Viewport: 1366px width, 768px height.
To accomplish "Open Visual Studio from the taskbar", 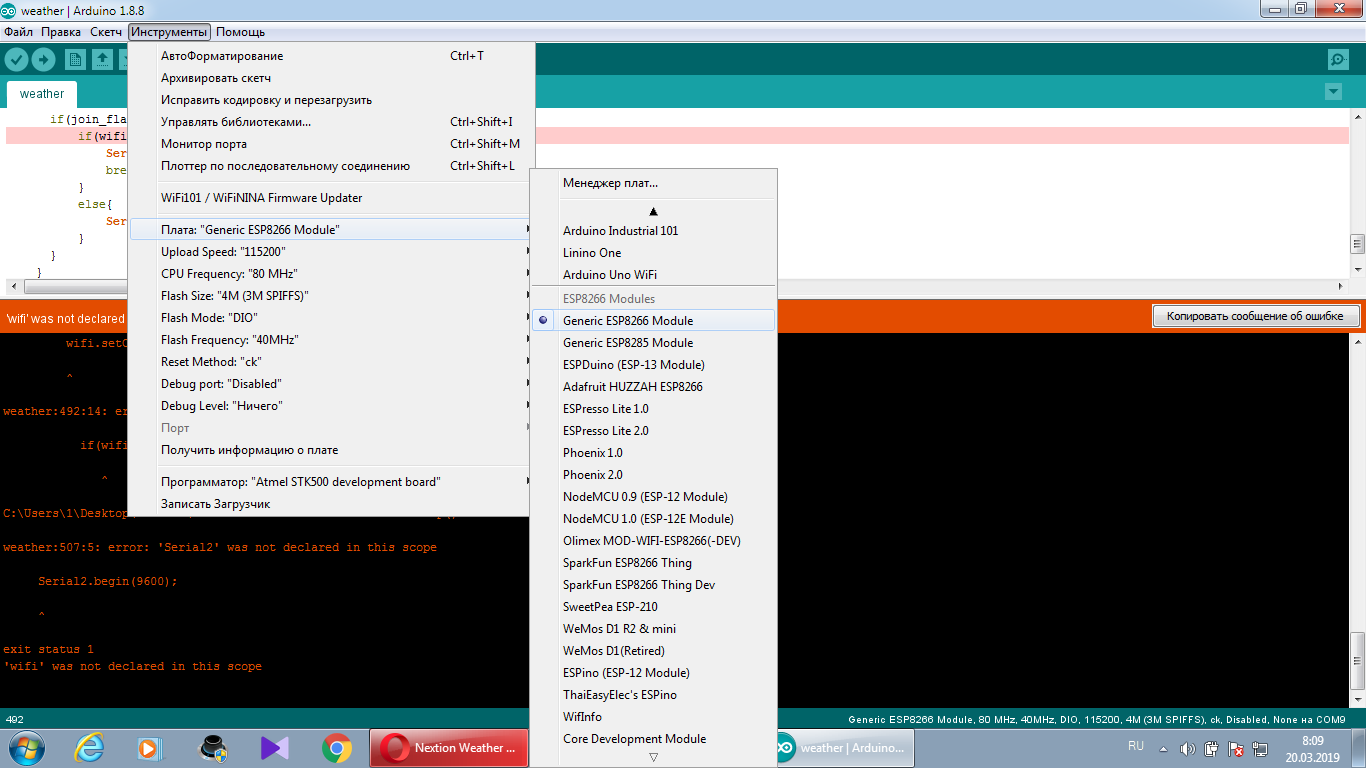I will (274, 748).
